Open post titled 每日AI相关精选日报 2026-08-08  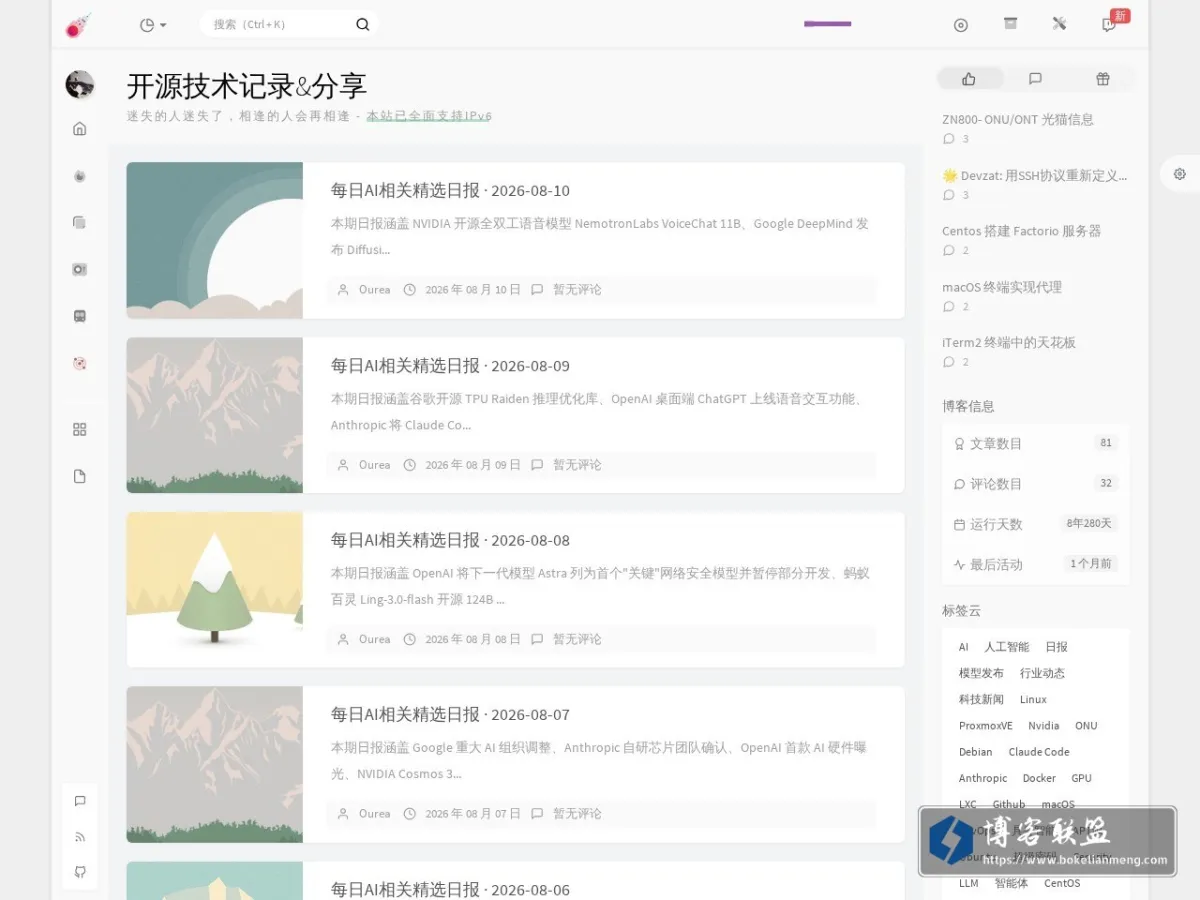click(x=450, y=540)
